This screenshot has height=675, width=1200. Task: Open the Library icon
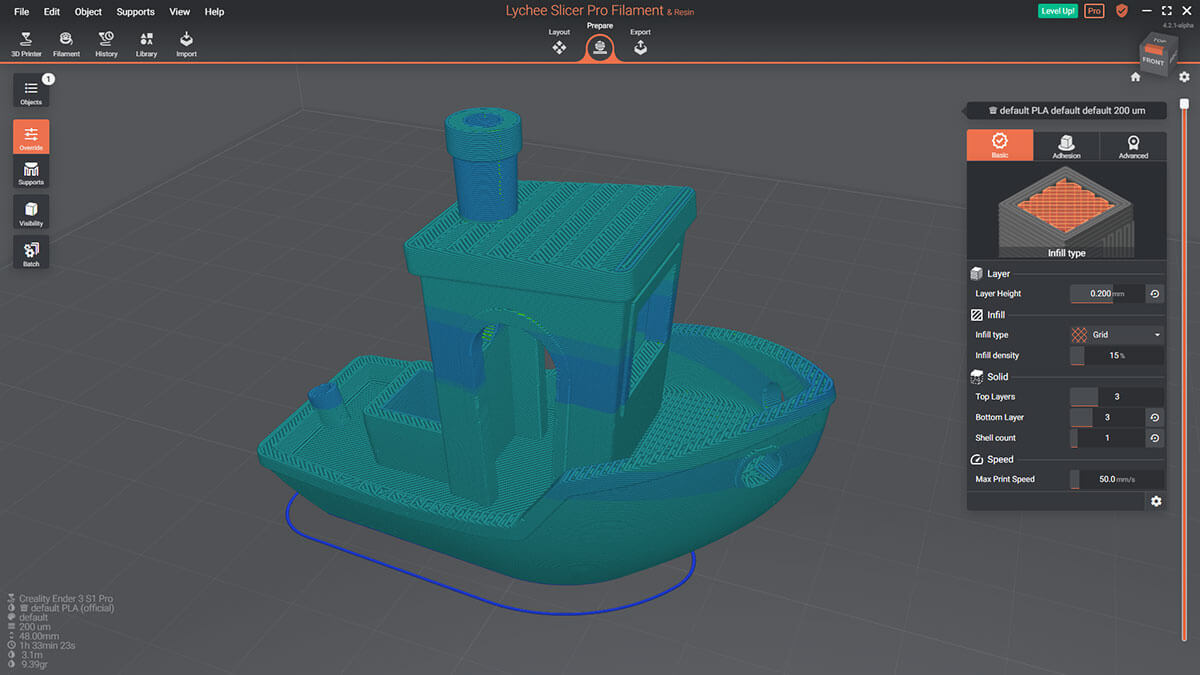pyautogui.click(x=146, y=42)
